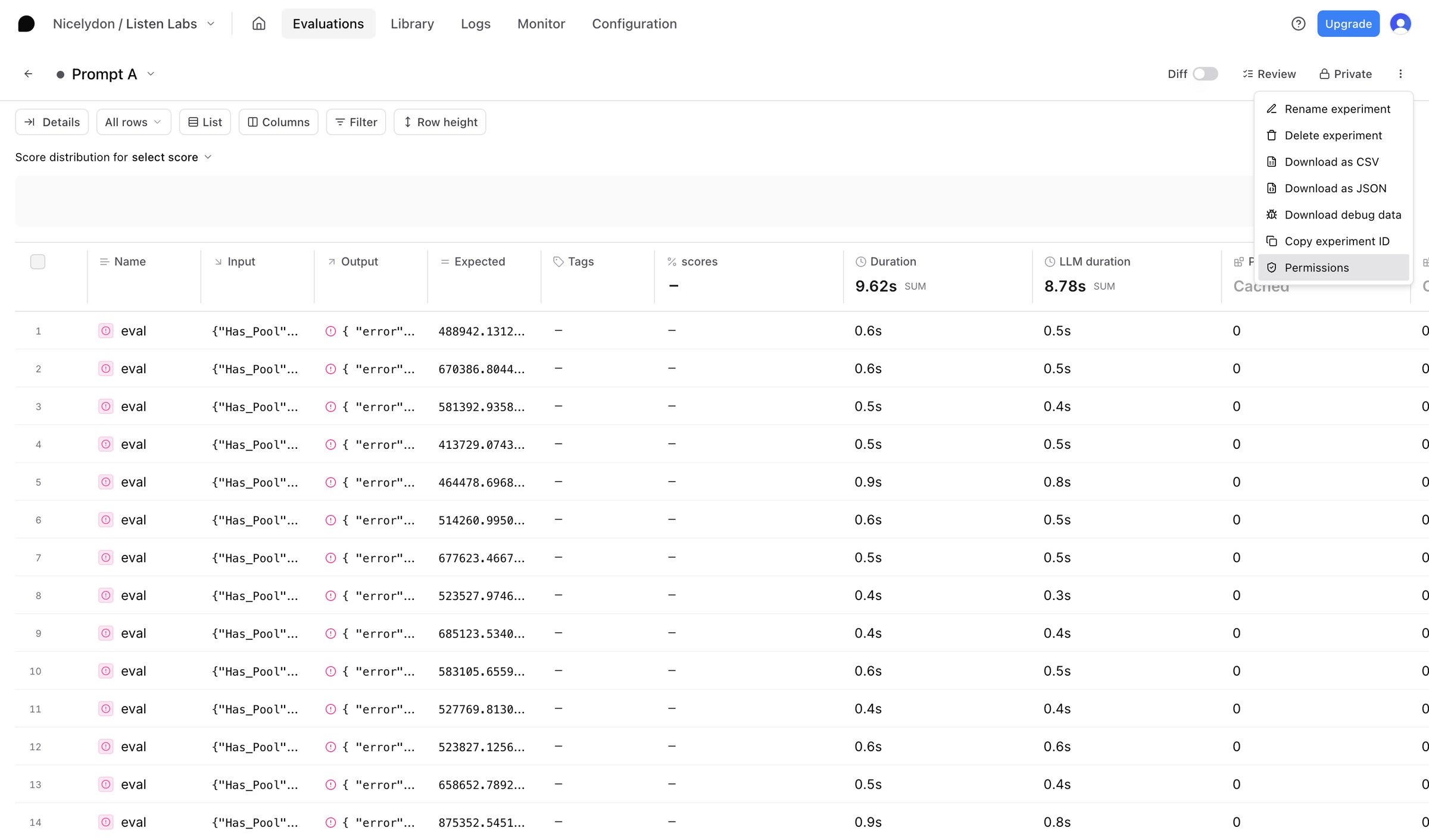Open the Monitor tab
1429x840 pixels.
click(x=541, y=24)
